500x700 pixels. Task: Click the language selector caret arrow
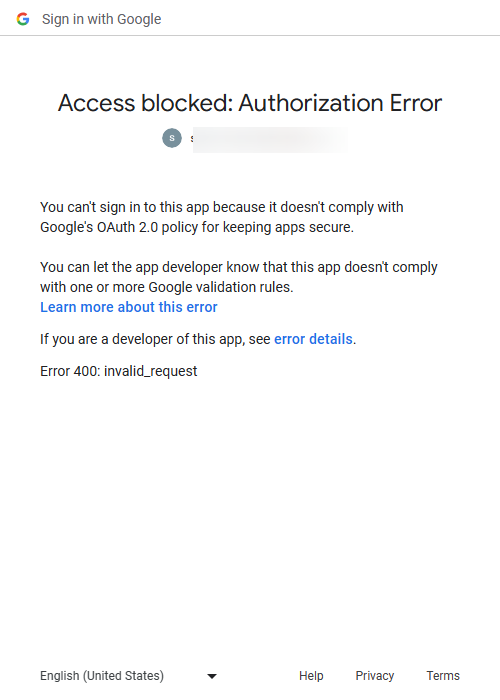tap(212, 676)
